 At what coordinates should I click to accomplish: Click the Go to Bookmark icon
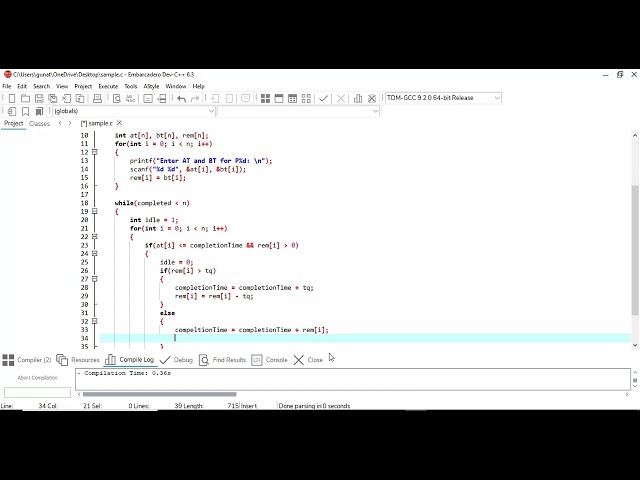(x=39, y=111)
